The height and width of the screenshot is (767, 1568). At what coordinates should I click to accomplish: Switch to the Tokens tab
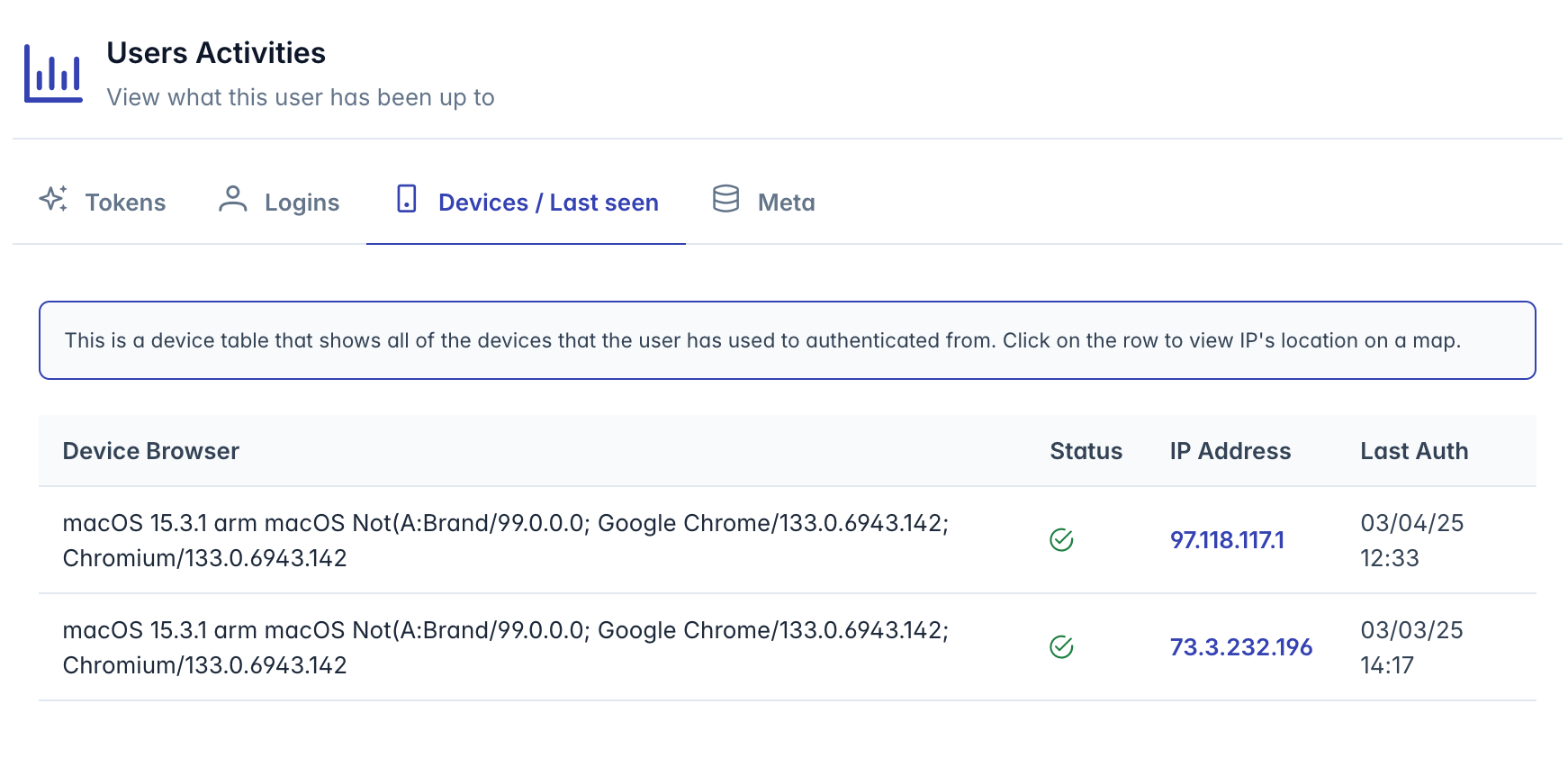pyautogui.click(x=103, y=202)
